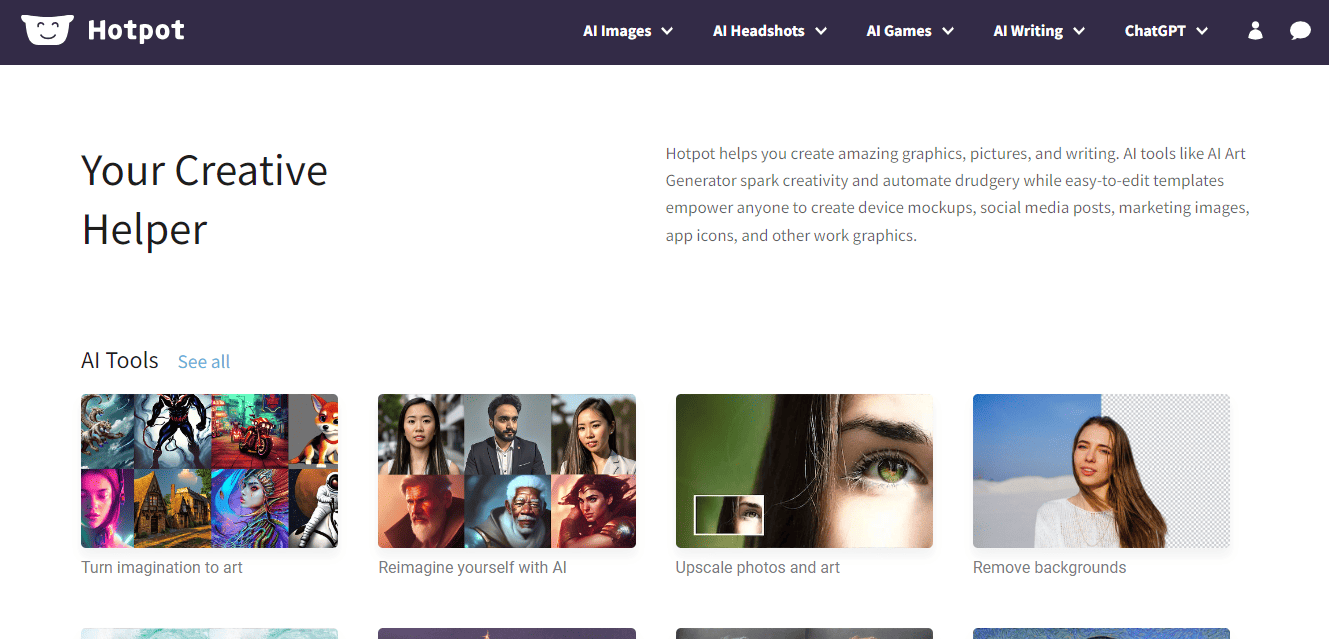This screenshot has width=1329, height=639.
Task: Open the Remove backgrounds tool
Action: [1101, 471]
